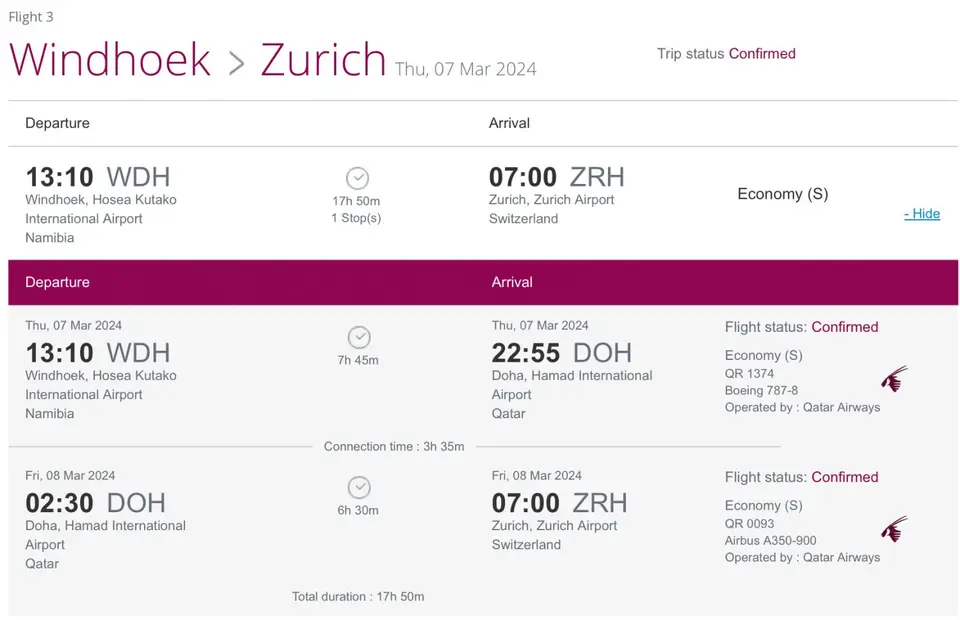The width and height of the screenshot is (960, 620).
Task: Click the Economy (S) fare class in summary row
Action: pos(782,194)
